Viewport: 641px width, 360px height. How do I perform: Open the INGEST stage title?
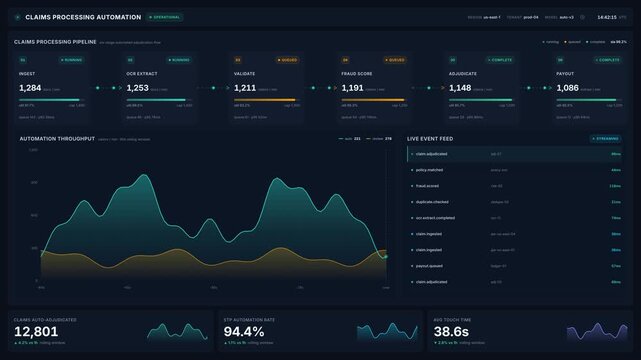click(27, 74)
